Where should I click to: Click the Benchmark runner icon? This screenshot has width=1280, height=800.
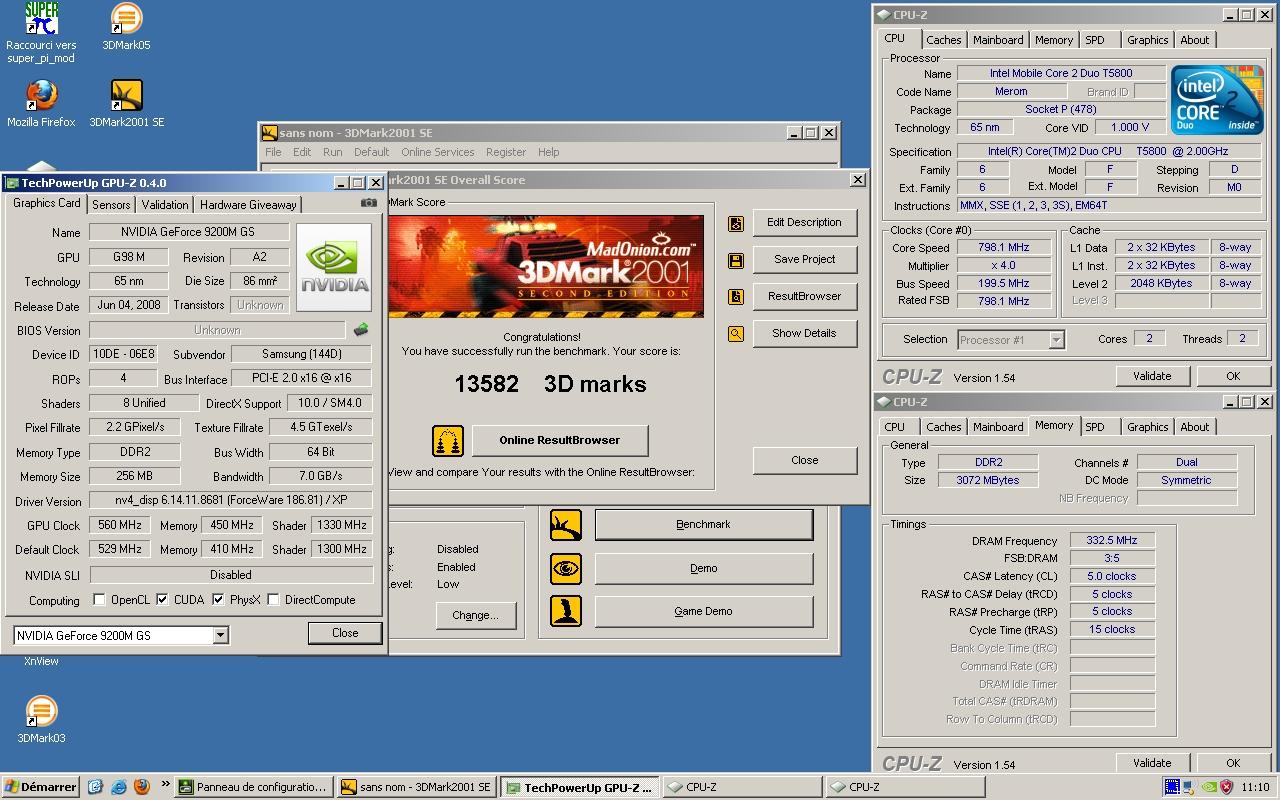pyautogui.click(x=566, y=525)
